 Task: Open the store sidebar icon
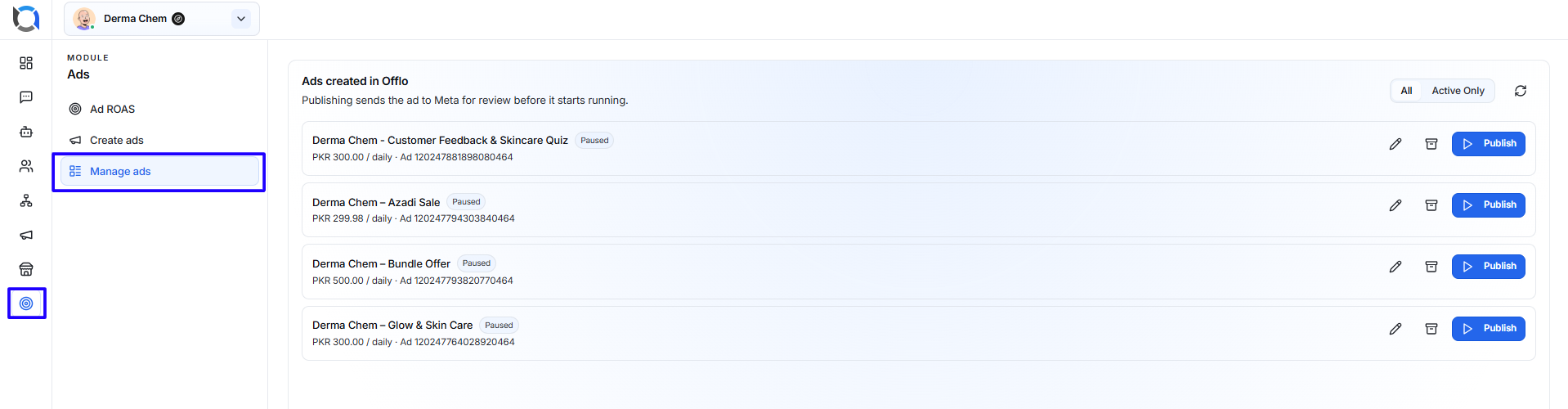[x=26, y=269]
